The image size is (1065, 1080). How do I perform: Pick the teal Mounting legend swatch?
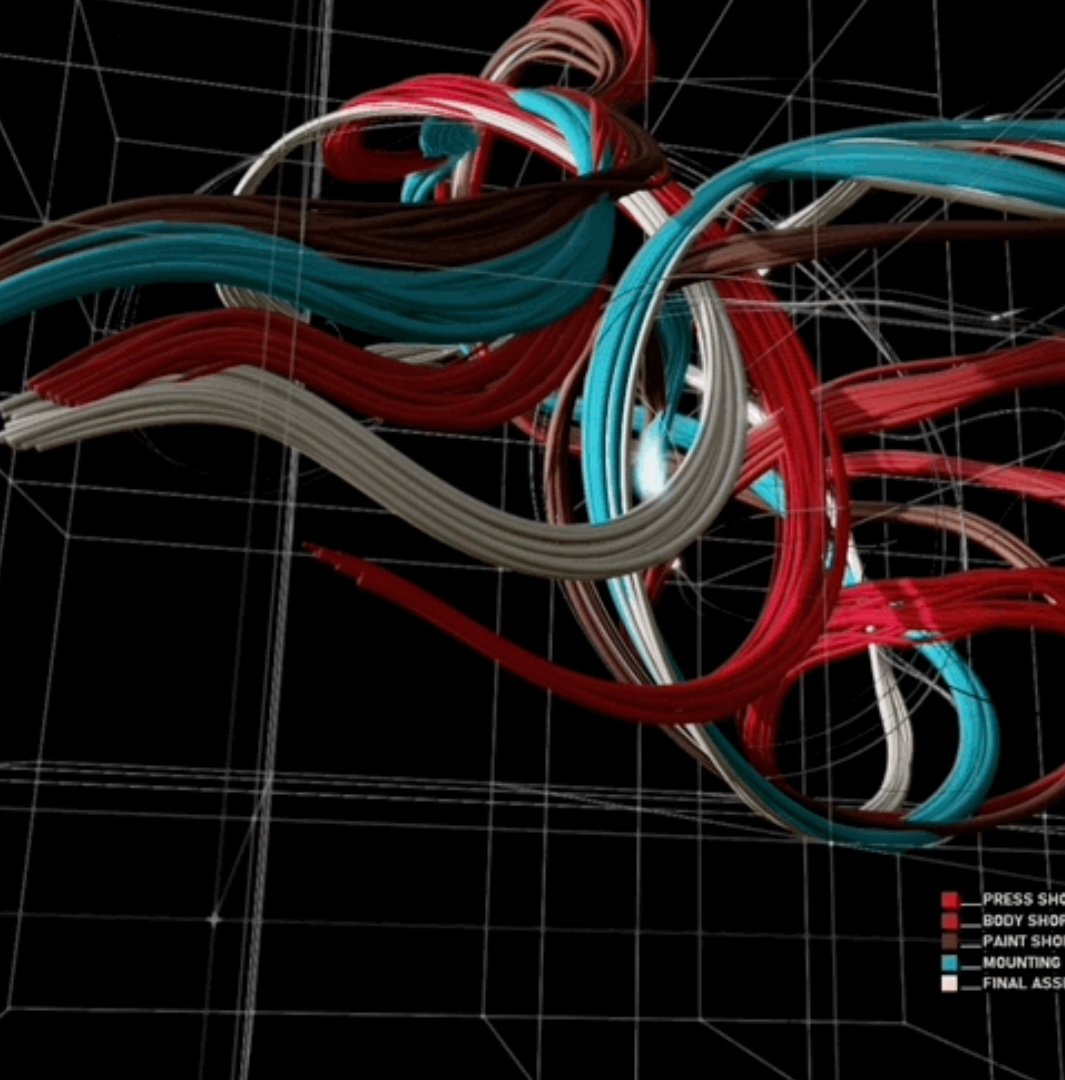[950, 963]
